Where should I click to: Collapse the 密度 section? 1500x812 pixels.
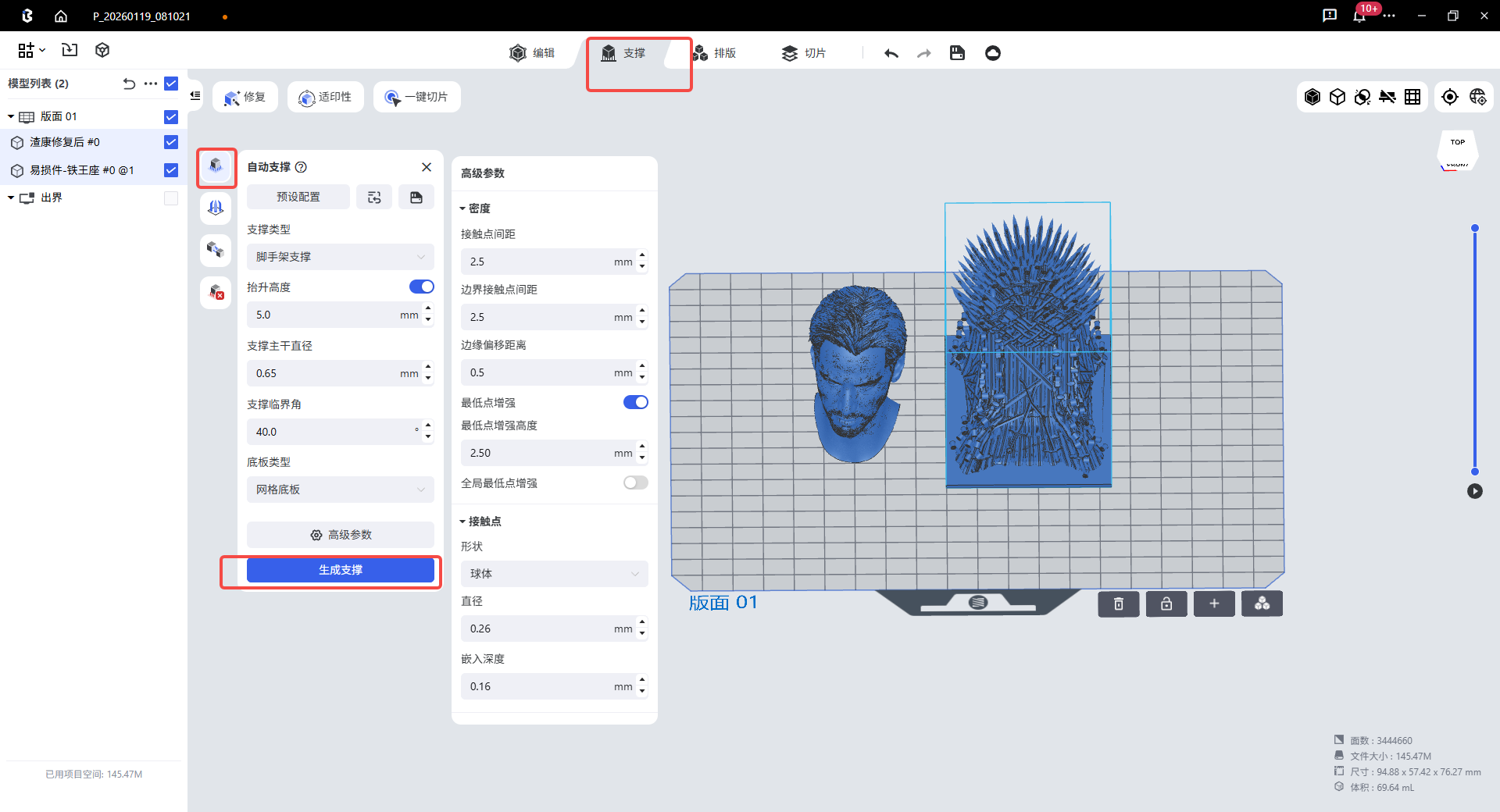(x=462, y=208)
